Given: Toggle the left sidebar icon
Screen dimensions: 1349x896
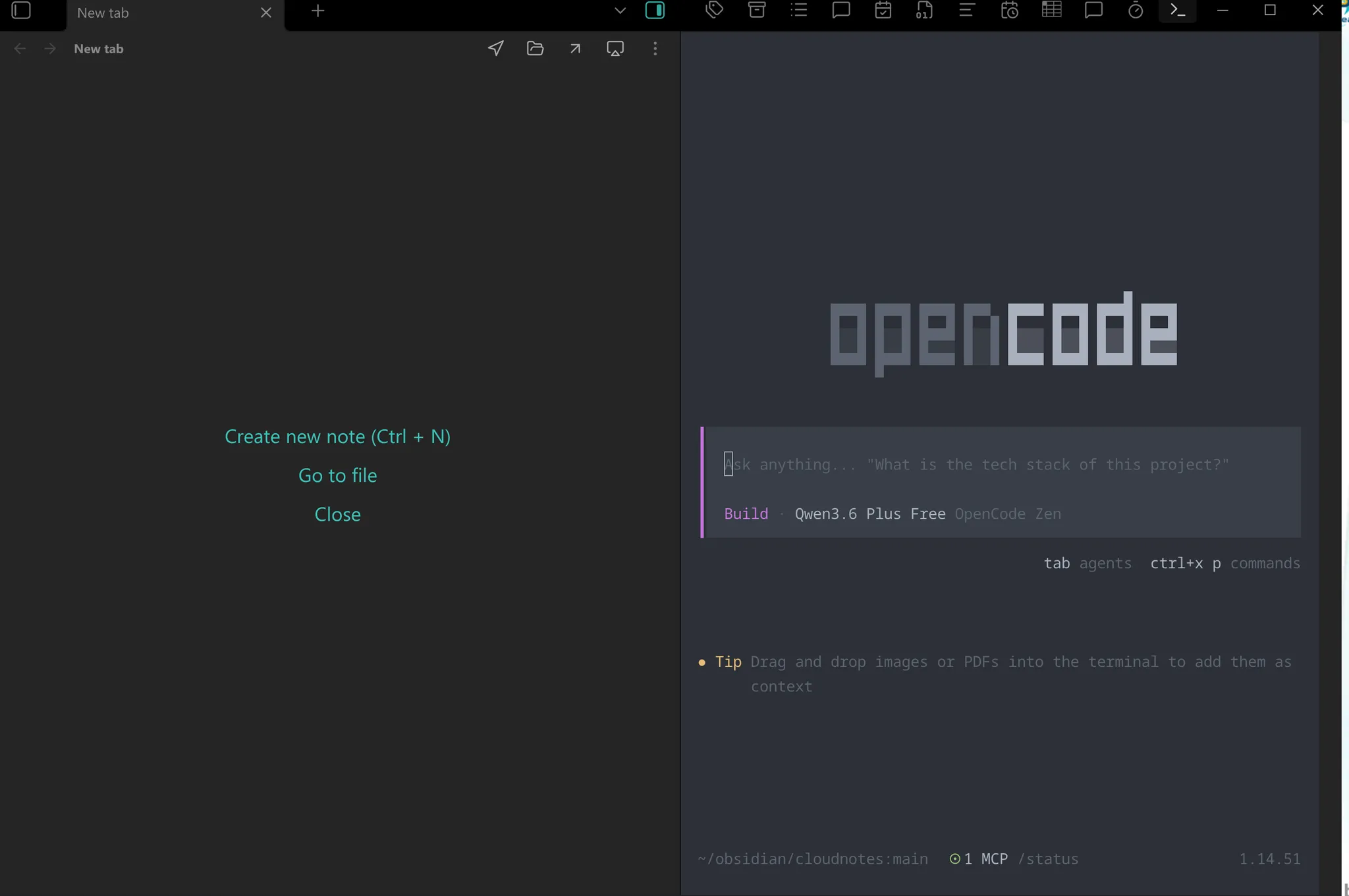Looking at the screenshot, I should pyautogui.click(x=21, y=11).
